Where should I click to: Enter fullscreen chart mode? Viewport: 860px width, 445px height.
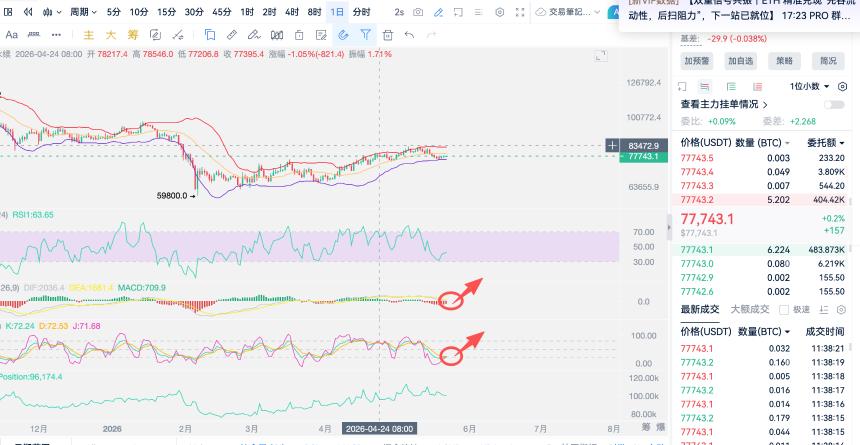520,12
